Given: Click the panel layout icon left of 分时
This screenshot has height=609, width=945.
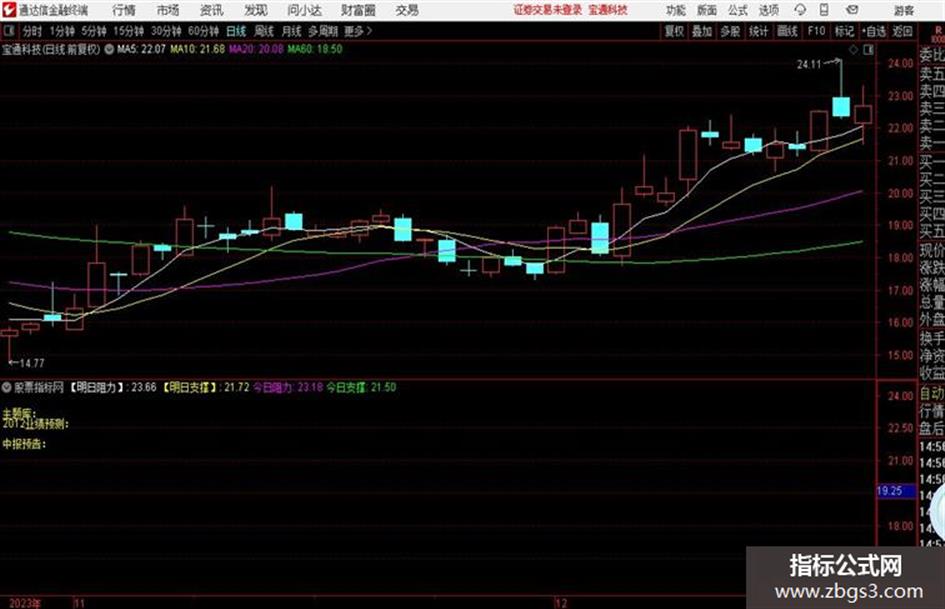Looking at the screenshot, I should pyautogui.click(x=8, y=31).
